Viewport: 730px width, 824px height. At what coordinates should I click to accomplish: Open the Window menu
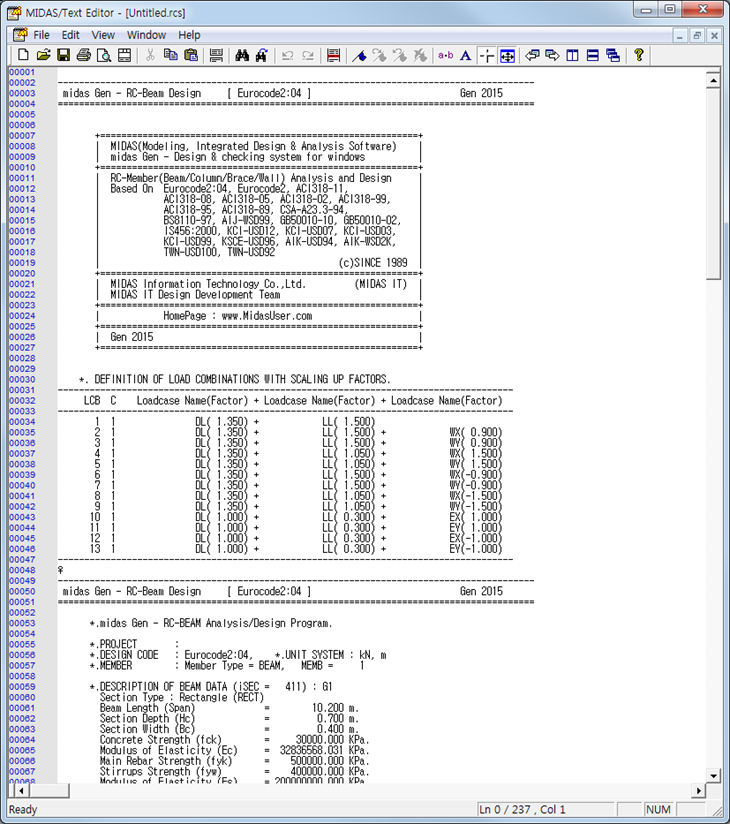coord(147,35)
